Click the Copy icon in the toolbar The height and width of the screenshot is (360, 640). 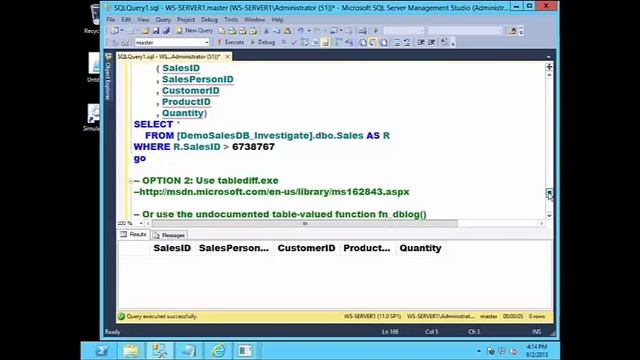tap(276, 31)
